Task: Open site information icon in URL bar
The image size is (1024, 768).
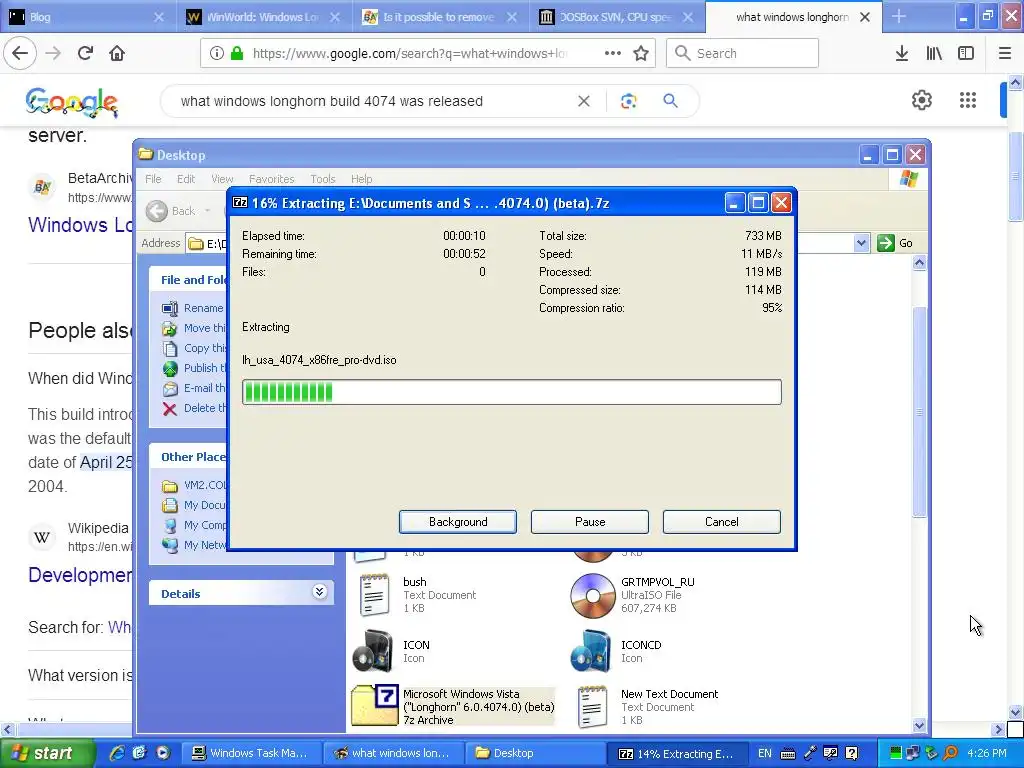Action: pyautogui.click(x=217, y=54)
